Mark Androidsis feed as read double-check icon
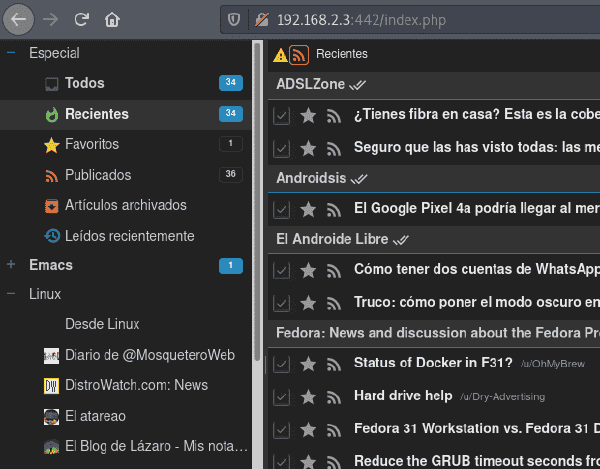The image size is (600, 469). (x=359, y=179)
